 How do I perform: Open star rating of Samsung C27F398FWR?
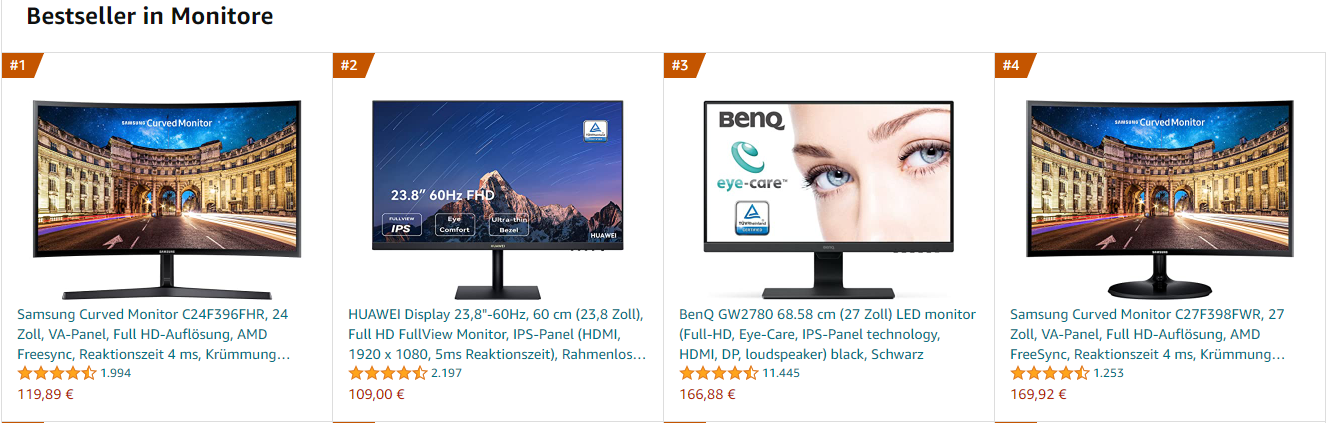(x=1050, y=373)
